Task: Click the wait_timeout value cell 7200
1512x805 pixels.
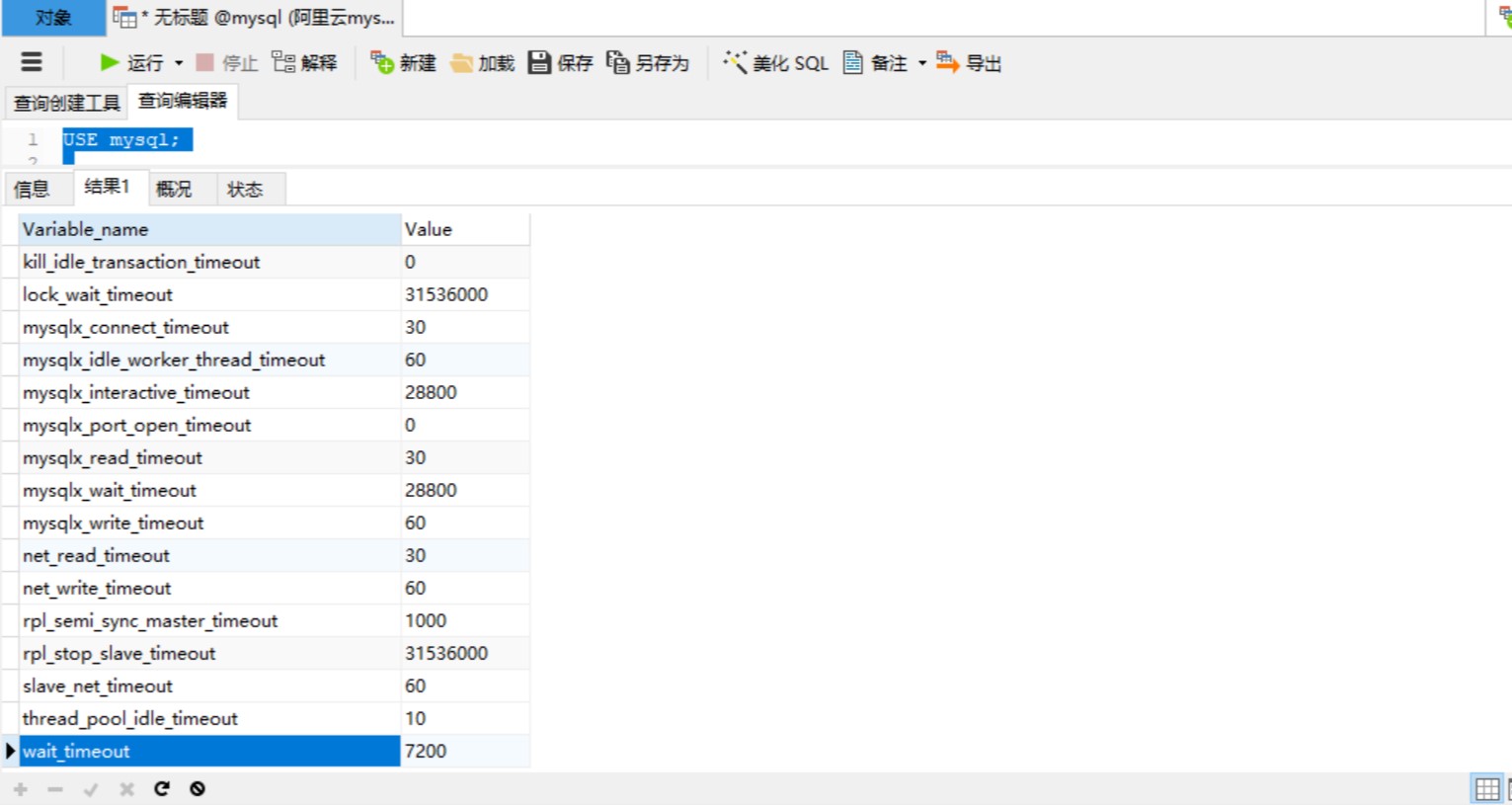Action: [x=463, y=751]
